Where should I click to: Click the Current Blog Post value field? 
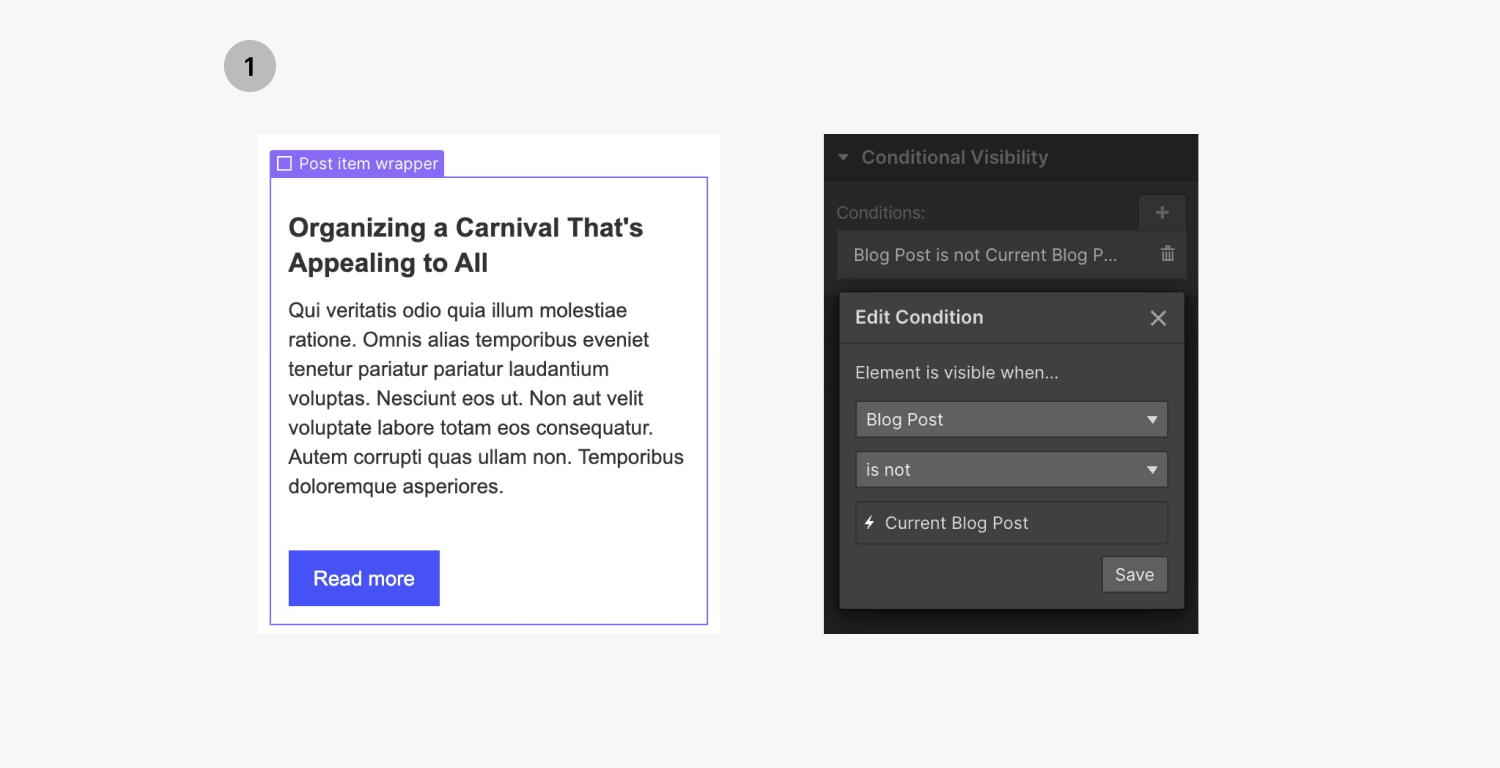(1011, 523)
